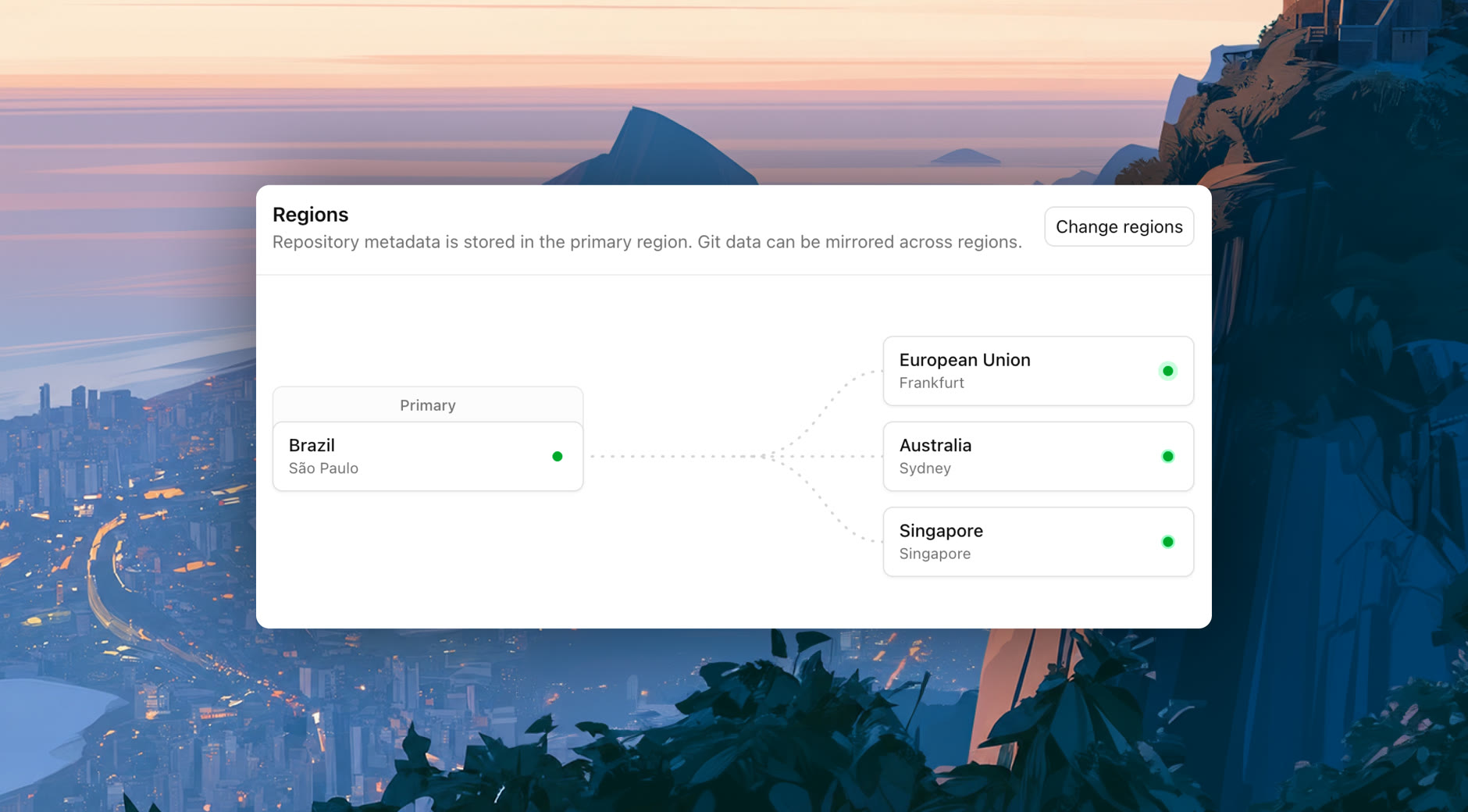The height and width of the screenshot is (812, 1468).
Task: Click the 'São Paulo' city label
Action: point(323,468)
